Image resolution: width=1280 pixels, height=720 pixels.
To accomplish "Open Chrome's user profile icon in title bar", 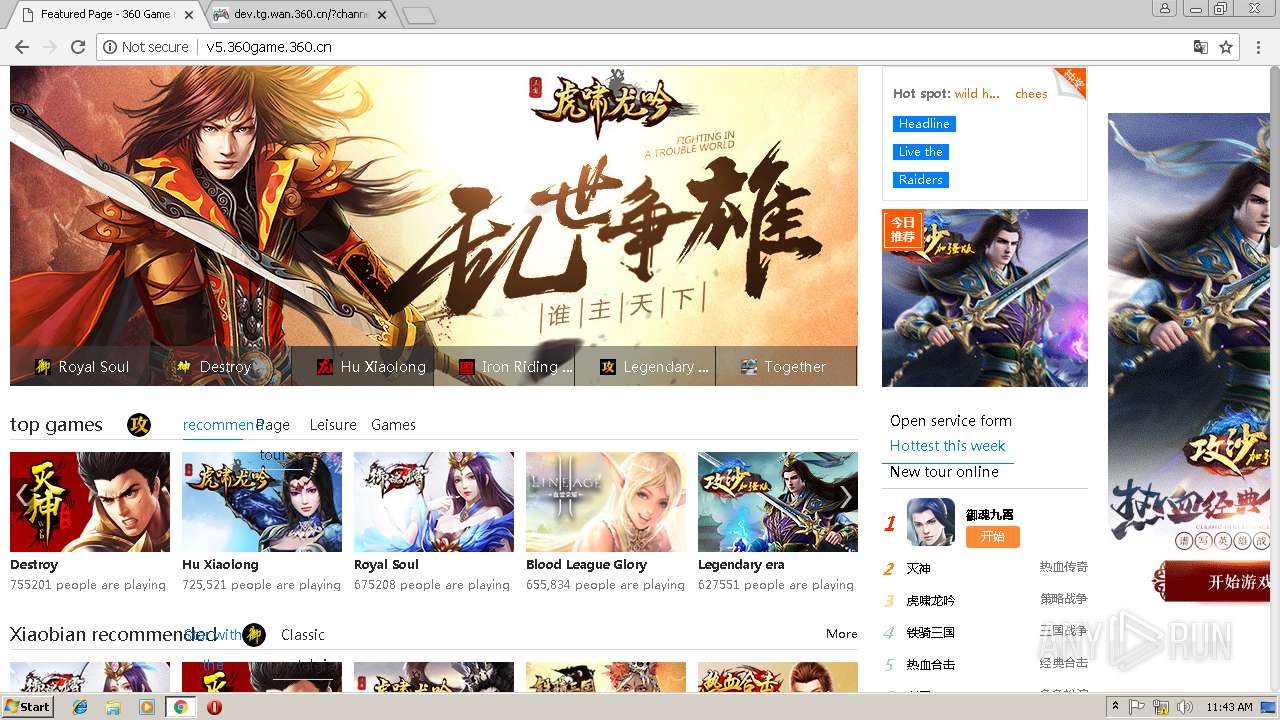I will click(1164, 9).
